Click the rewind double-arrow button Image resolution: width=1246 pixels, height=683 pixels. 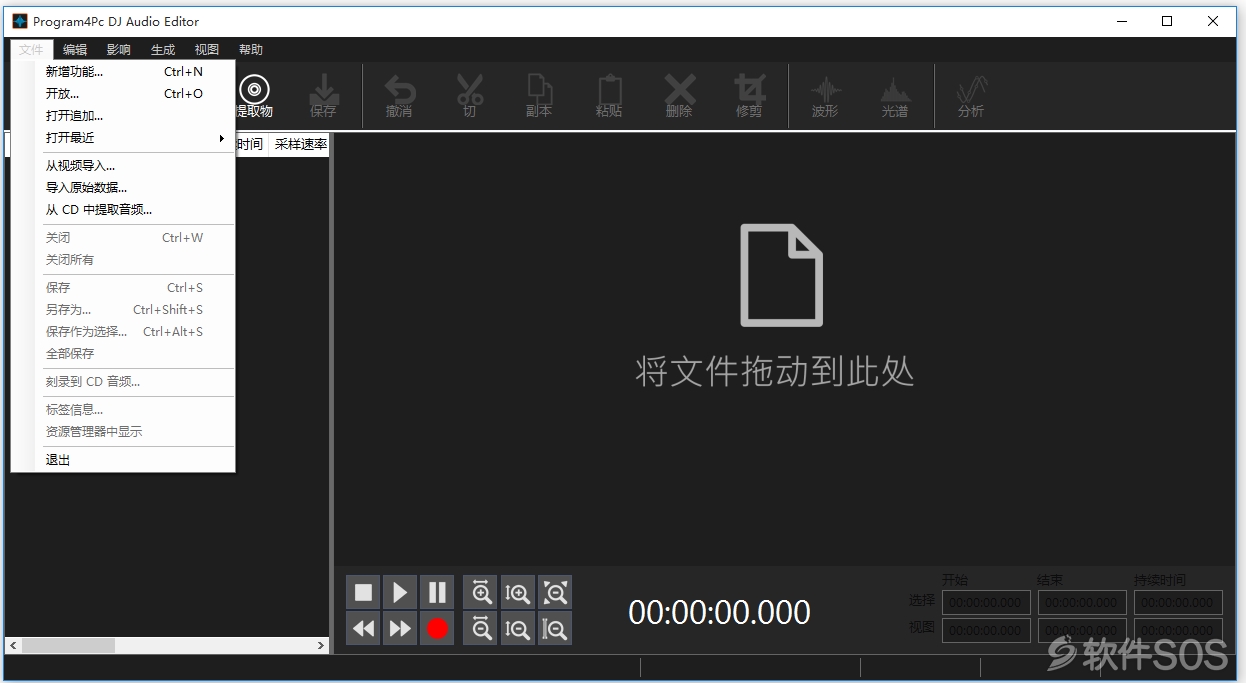coord(363,628)
